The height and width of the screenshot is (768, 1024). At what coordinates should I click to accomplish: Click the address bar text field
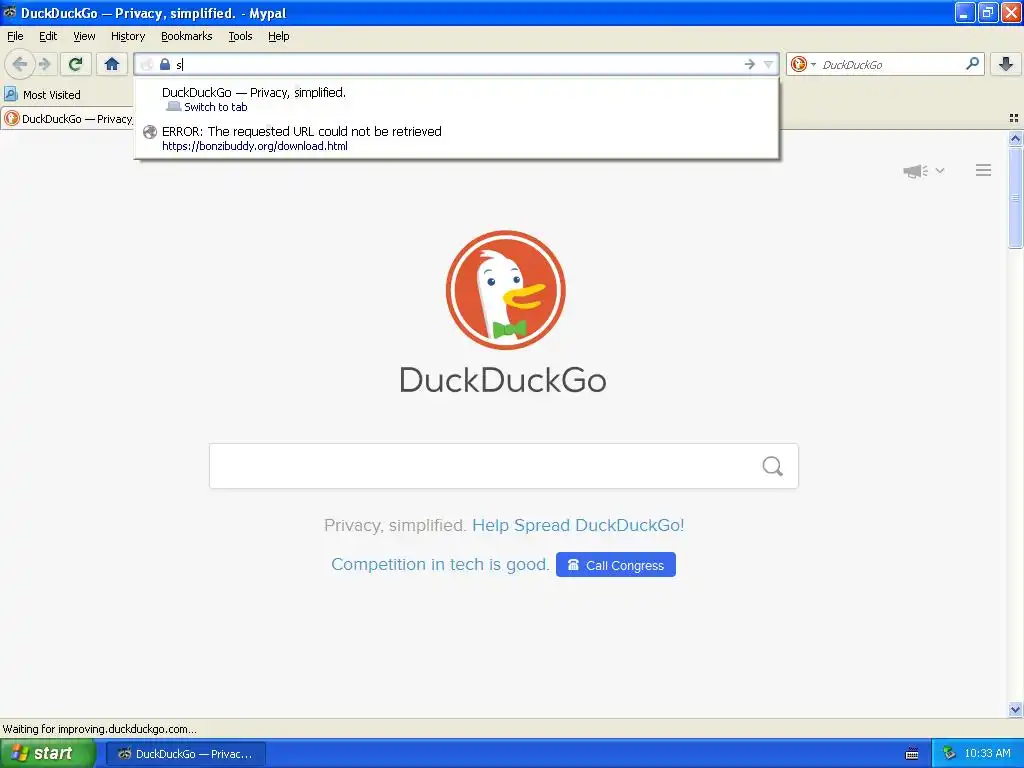point(457,64)
